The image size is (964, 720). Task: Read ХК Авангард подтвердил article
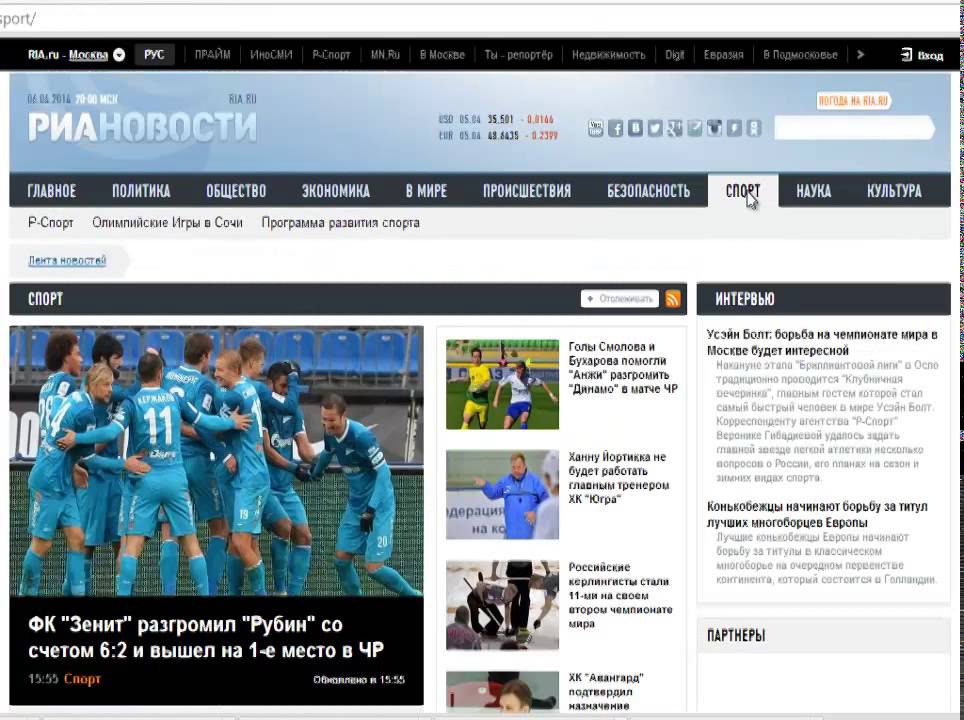pyautogui.click(x=606, y=692)
